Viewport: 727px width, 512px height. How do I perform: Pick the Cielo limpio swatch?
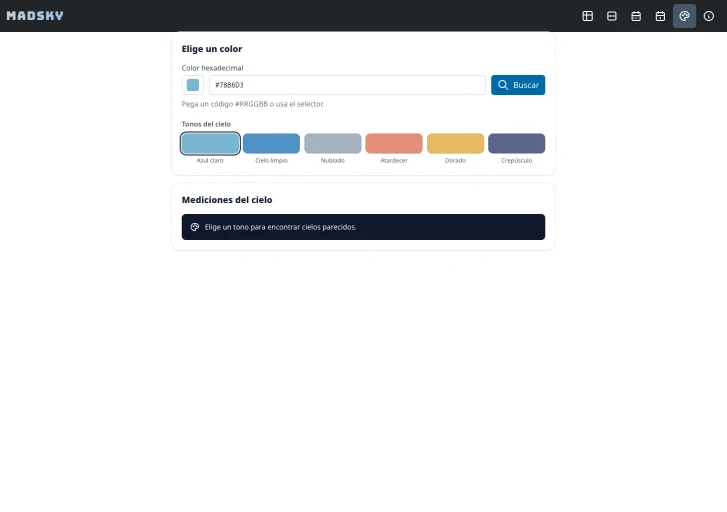click(271, 143)
